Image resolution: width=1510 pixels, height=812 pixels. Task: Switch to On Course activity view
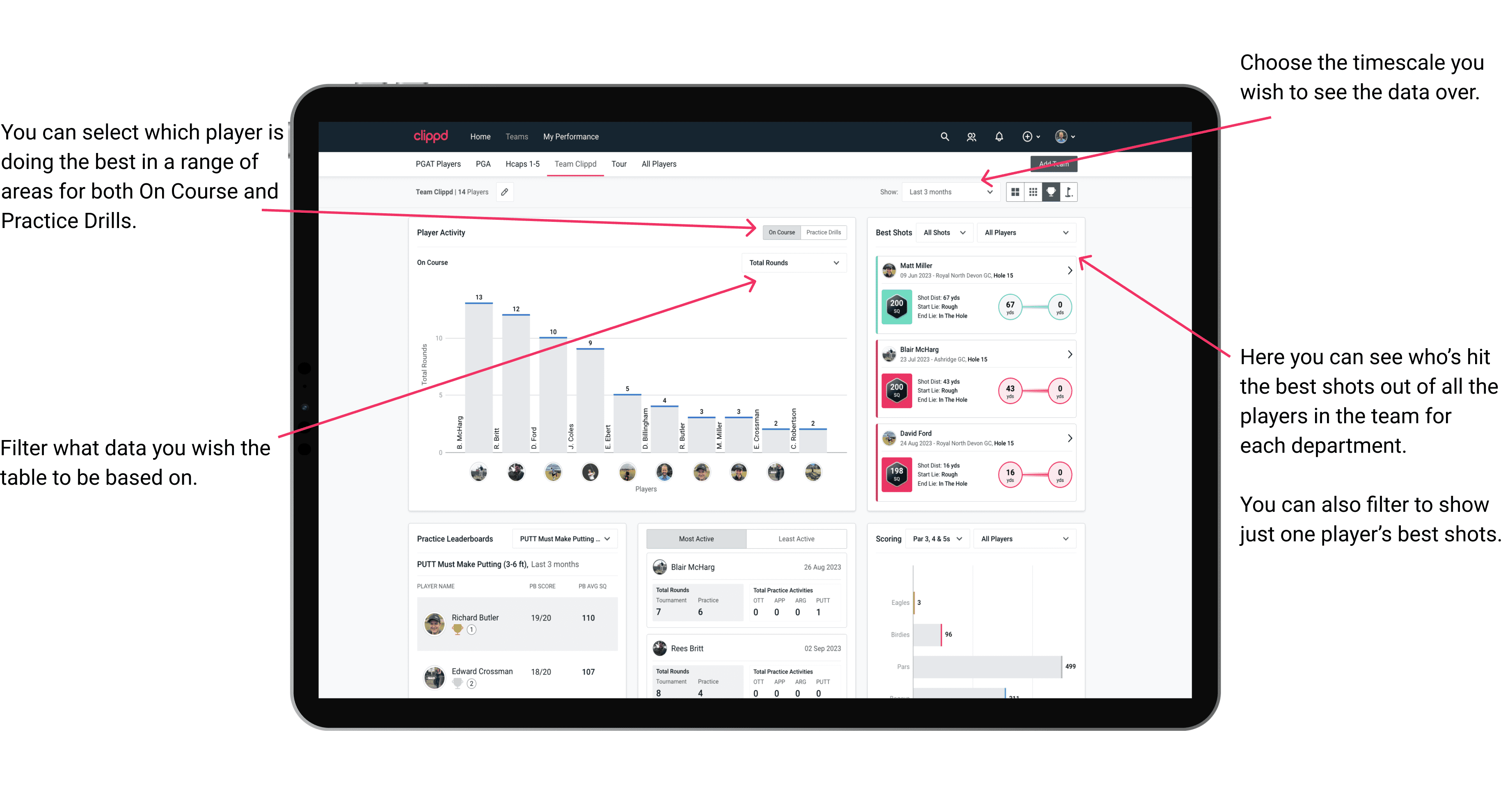(782, 233)
